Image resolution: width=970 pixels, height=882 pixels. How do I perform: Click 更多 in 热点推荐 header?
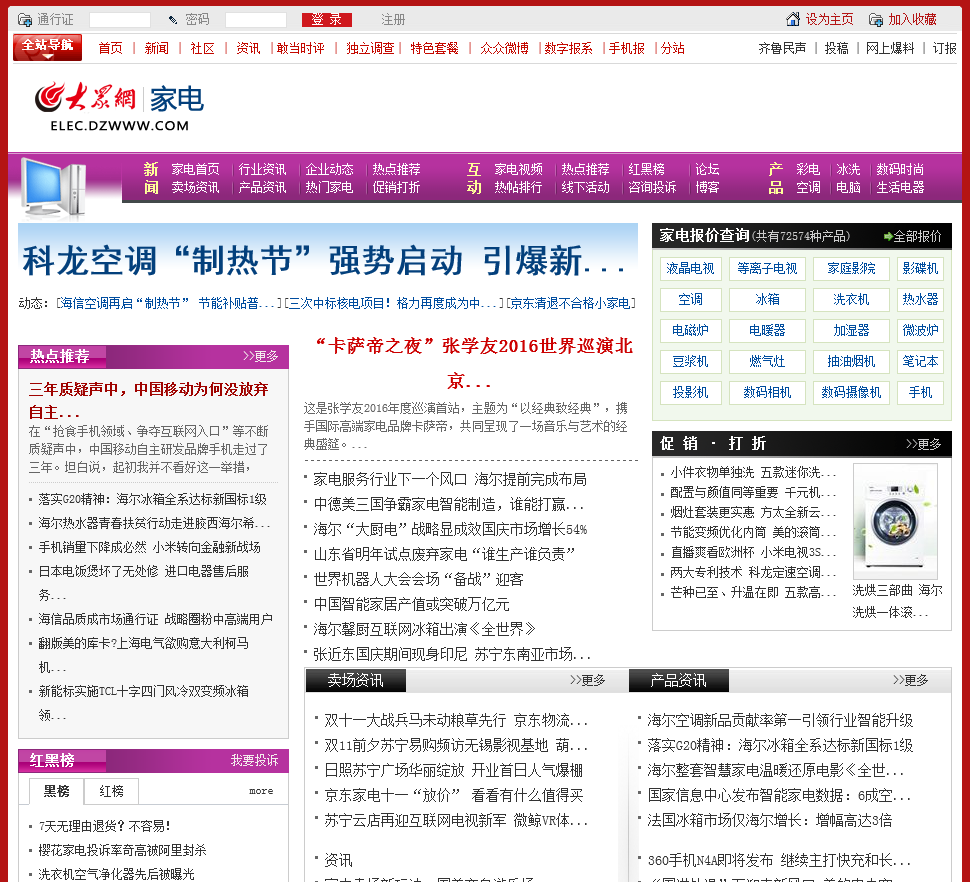coord(260,356)
